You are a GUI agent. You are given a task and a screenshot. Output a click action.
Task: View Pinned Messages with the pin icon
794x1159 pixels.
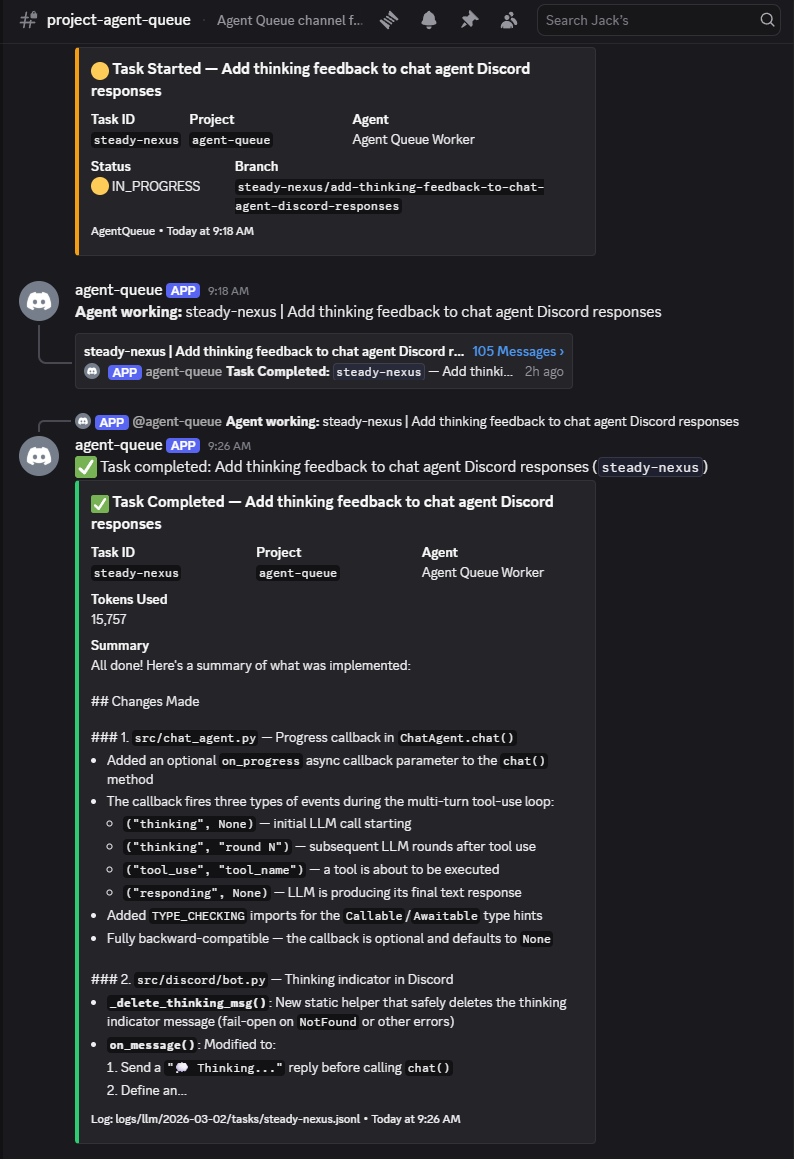(469, 19)
